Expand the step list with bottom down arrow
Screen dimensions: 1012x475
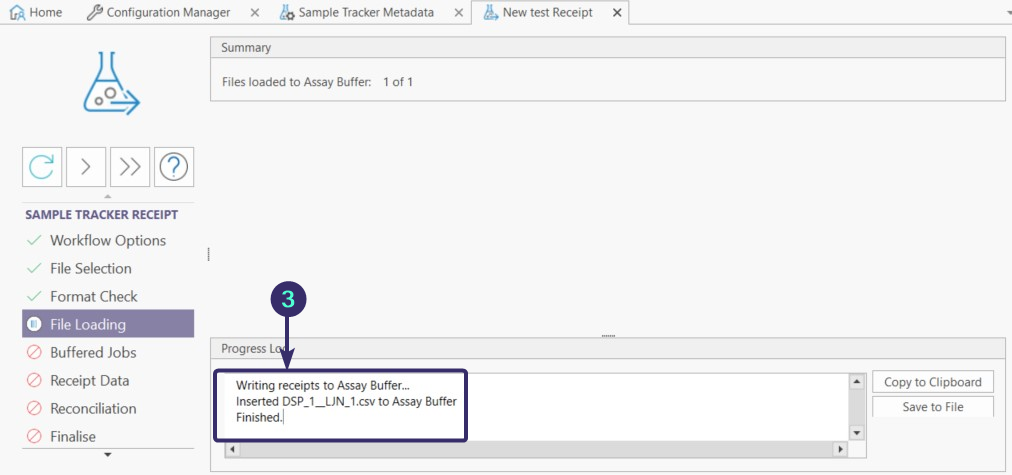108,455
